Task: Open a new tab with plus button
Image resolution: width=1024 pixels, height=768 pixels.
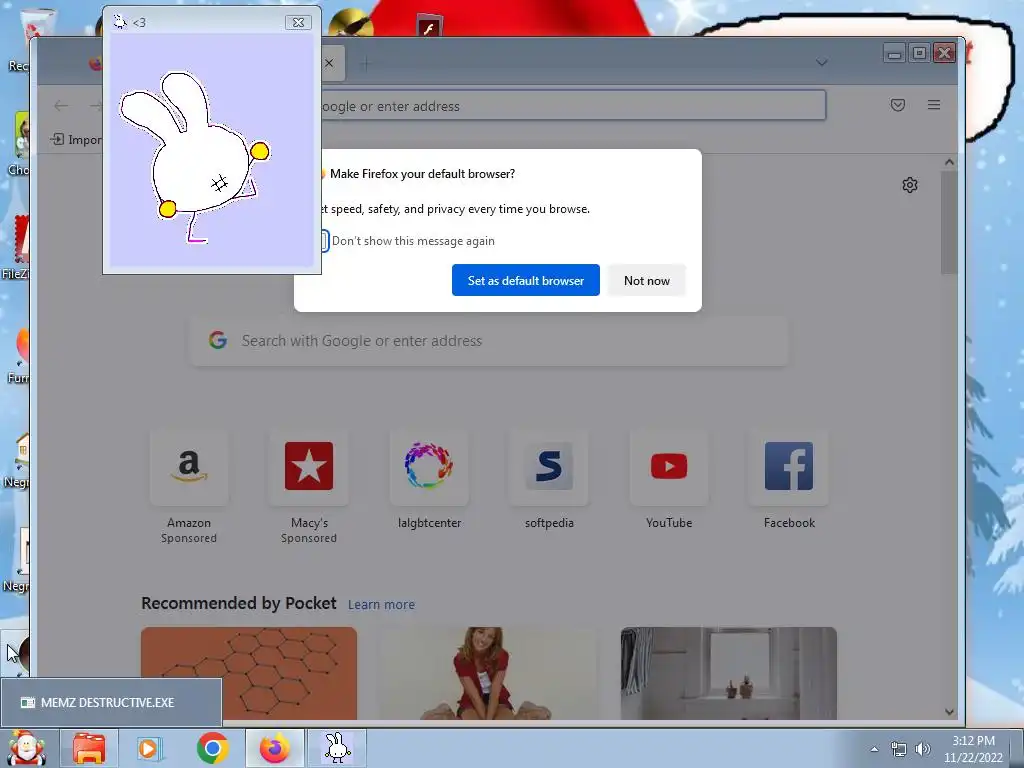Action: pos(366,63)
